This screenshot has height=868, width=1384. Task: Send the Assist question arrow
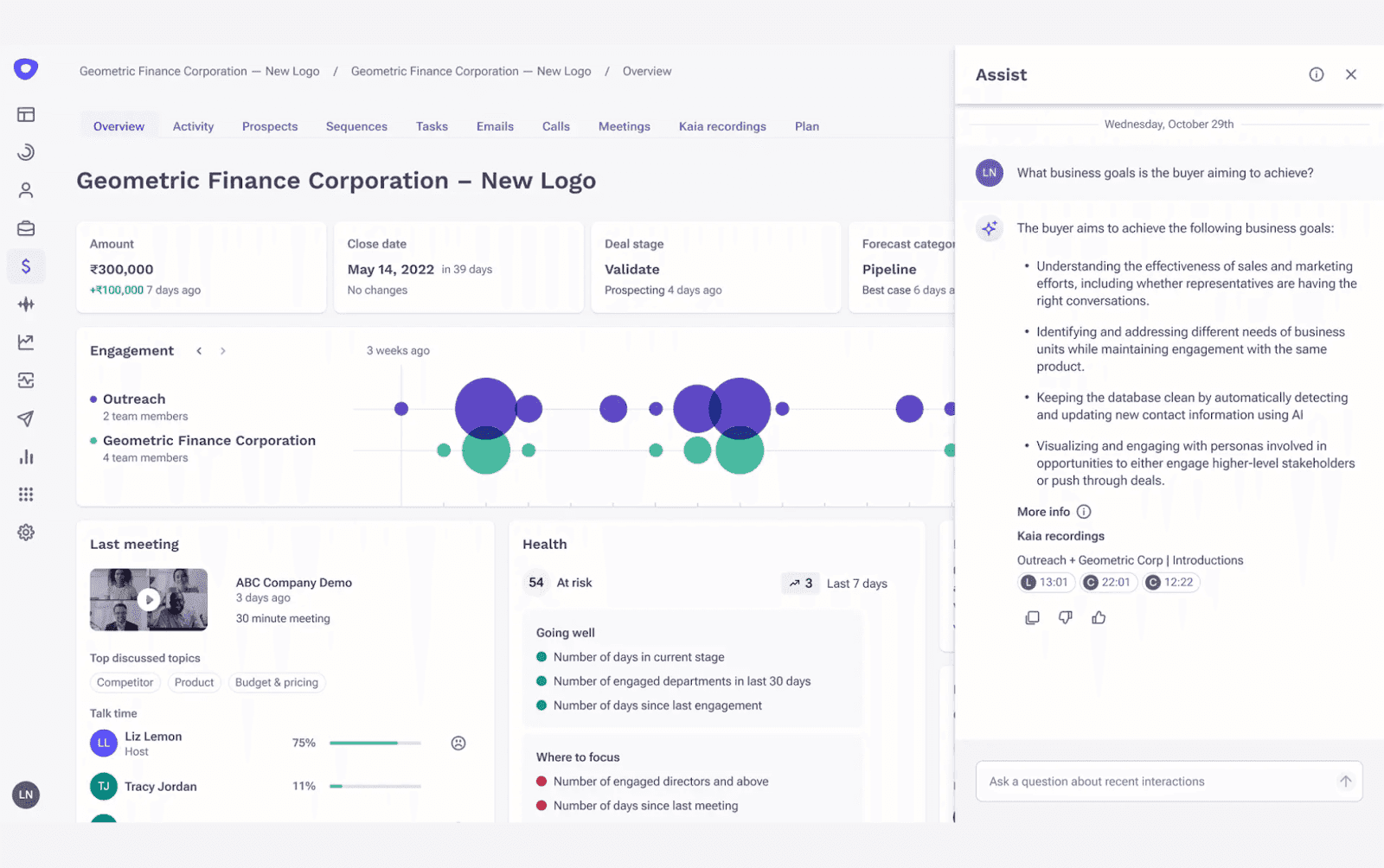click(x=1346, y=782)
